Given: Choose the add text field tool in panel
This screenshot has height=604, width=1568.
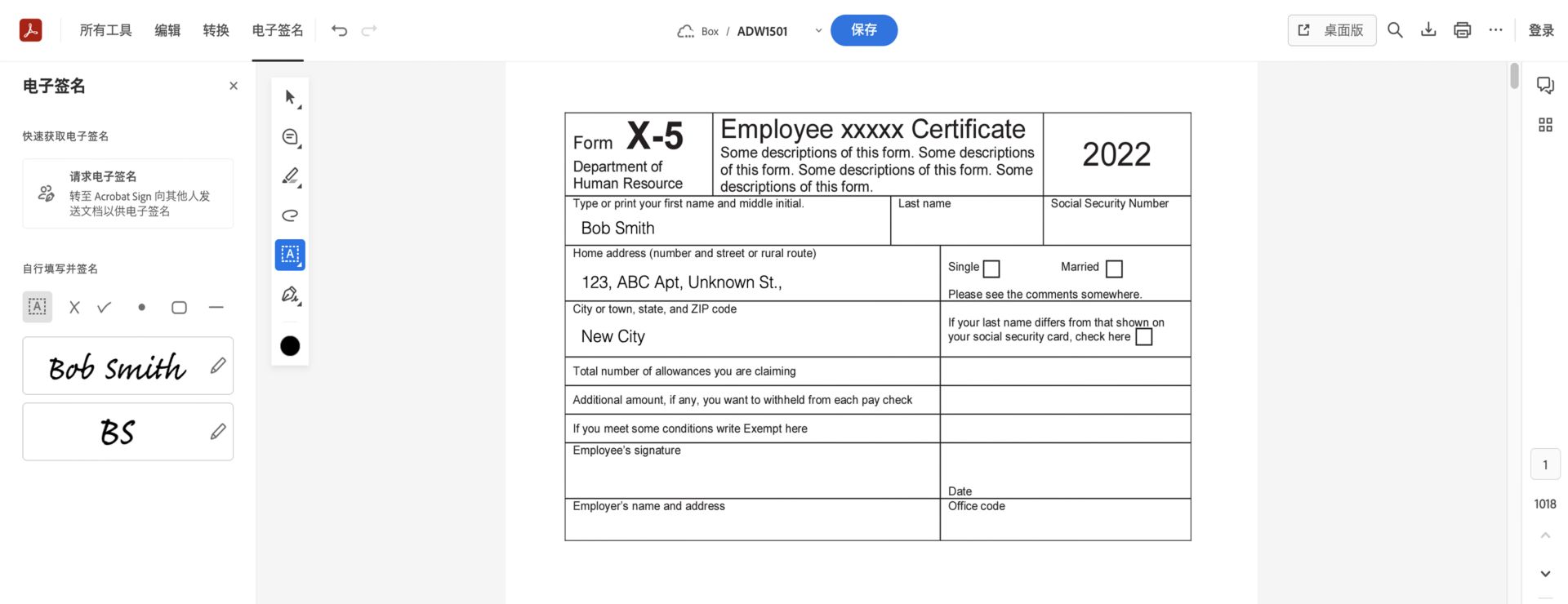Looking at the screenshot, I should [38, 307].
